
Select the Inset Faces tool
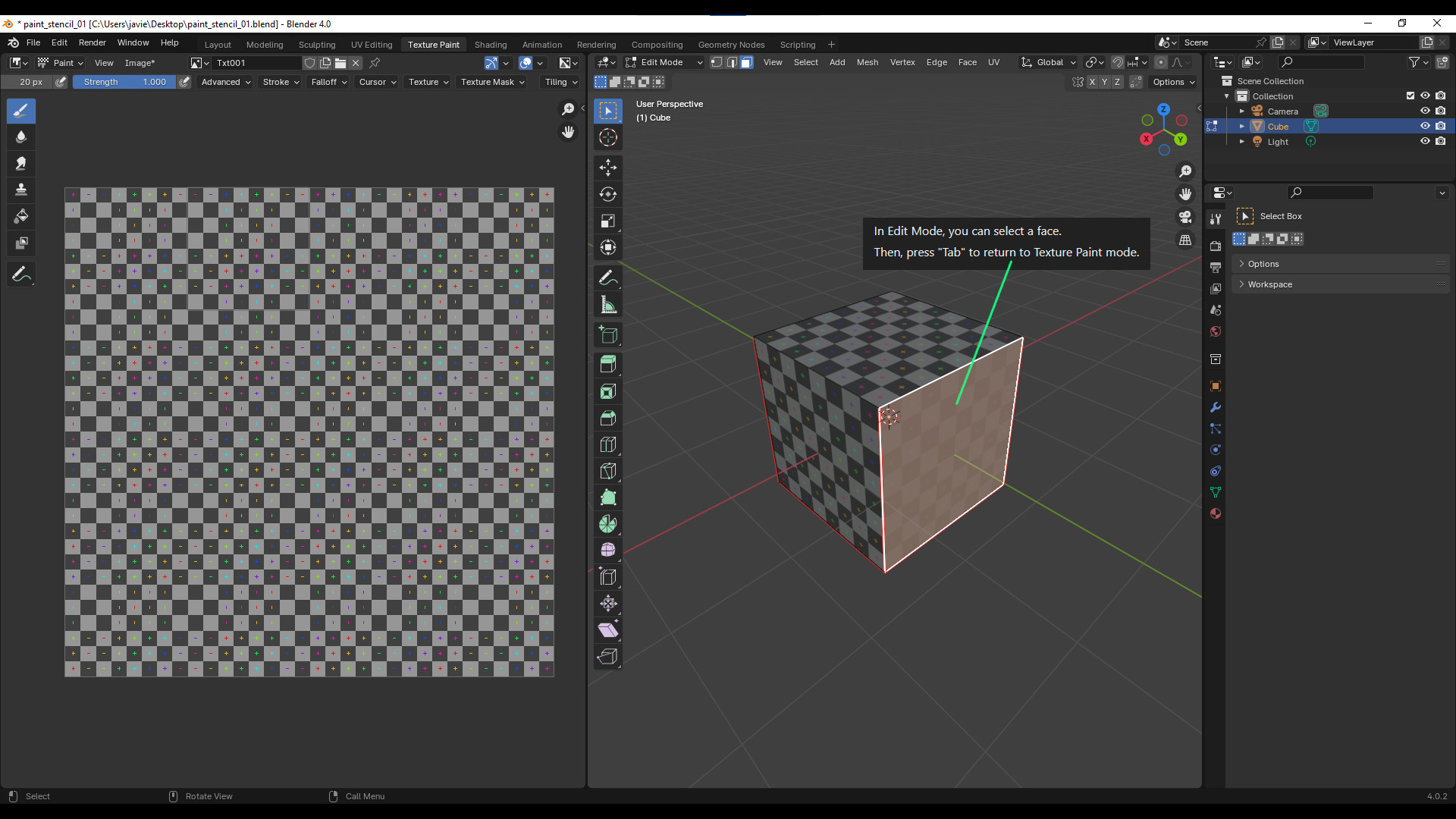pyautogui.click(x=608, y=391)
